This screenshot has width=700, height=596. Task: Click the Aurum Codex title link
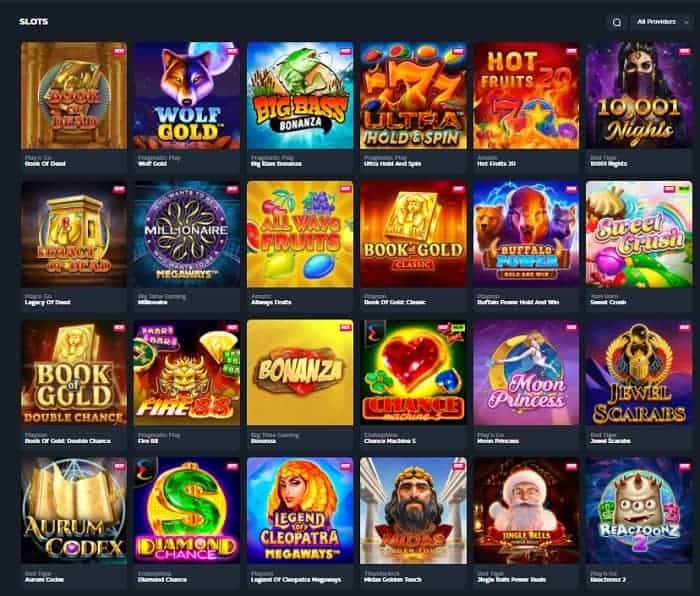[x=44, y=579]
